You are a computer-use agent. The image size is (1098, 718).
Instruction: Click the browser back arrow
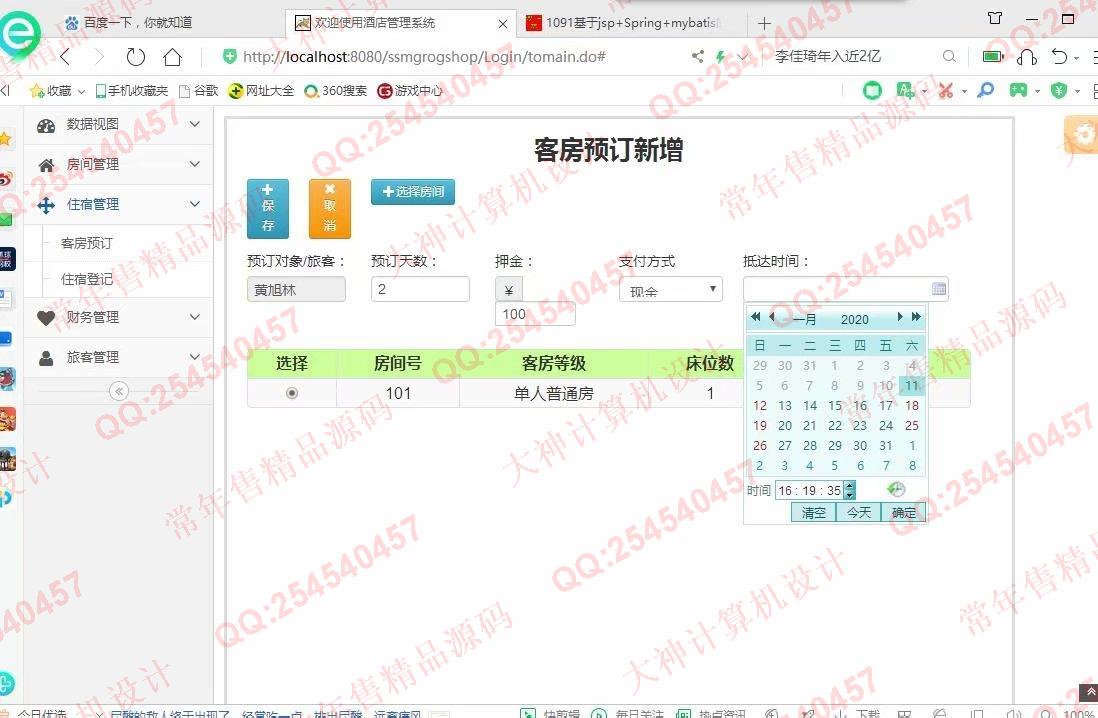(x=66, y=57)
